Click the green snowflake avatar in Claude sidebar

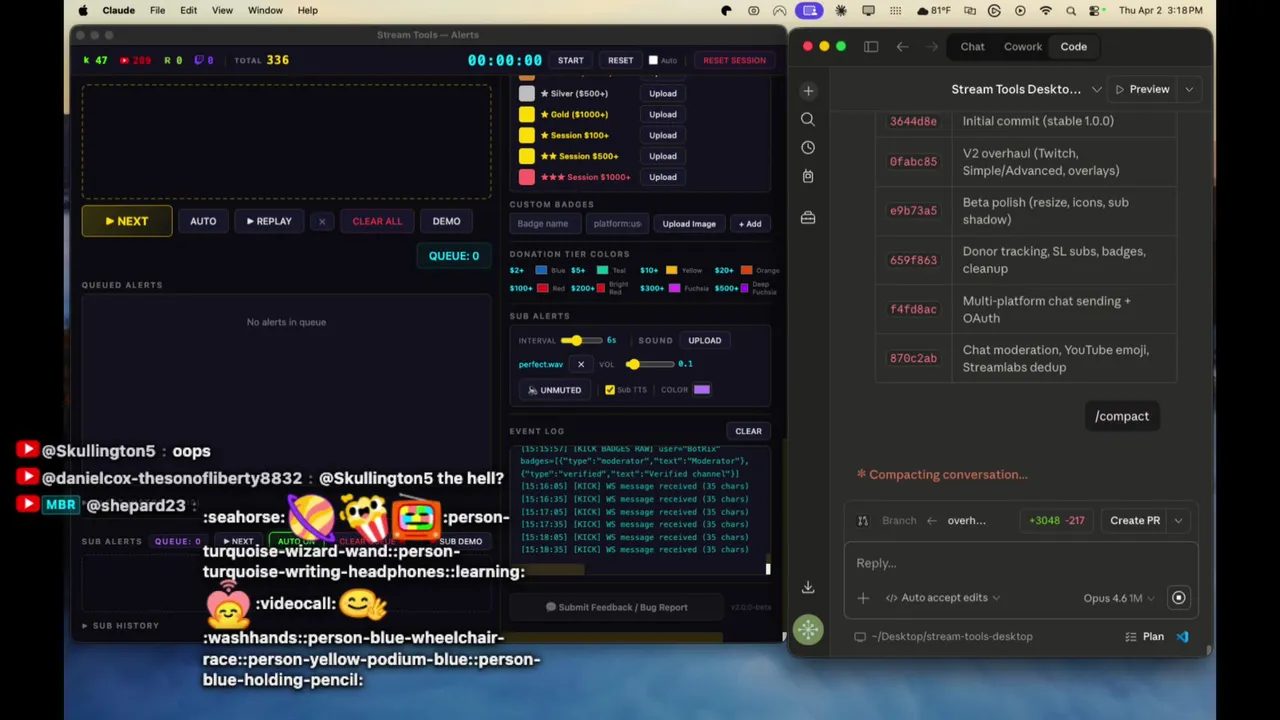coord(808,630)
